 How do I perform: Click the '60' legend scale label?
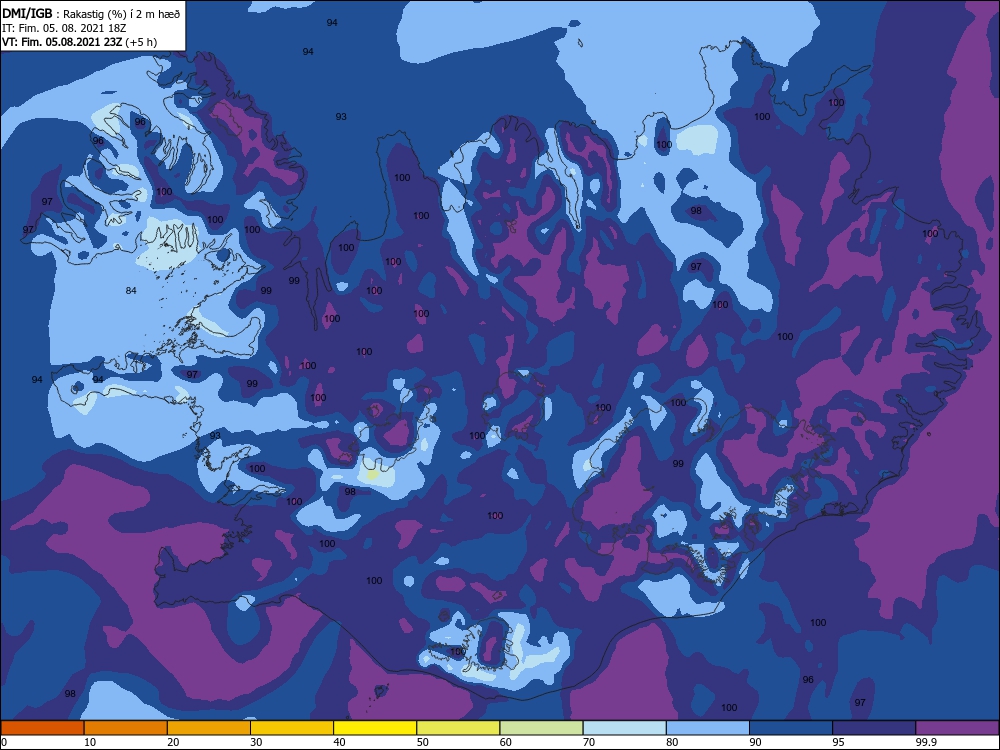(x=506, y=742)
